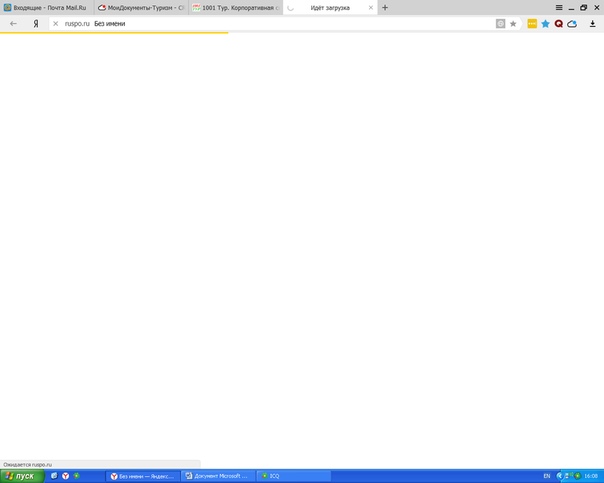The width and height of the screenshot is (604, 483).
Task: Click the 1001 Тур tab favicon
Action: click(196, 7)
